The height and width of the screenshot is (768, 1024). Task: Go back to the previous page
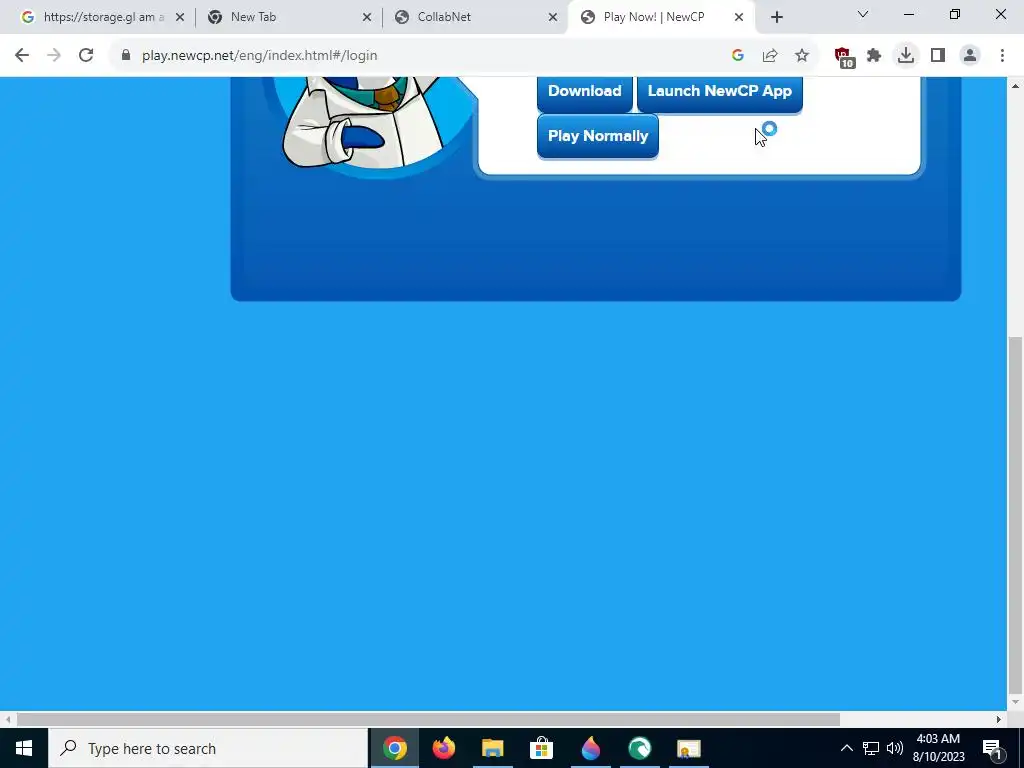[22, 56]
